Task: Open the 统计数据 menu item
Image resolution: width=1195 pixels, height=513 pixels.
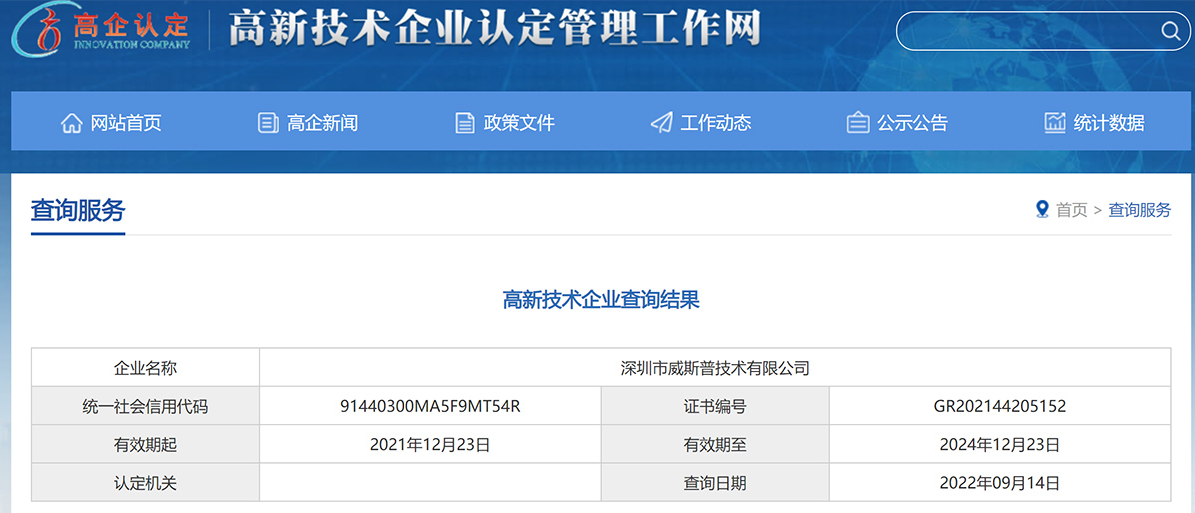Action: [1094, 123]
